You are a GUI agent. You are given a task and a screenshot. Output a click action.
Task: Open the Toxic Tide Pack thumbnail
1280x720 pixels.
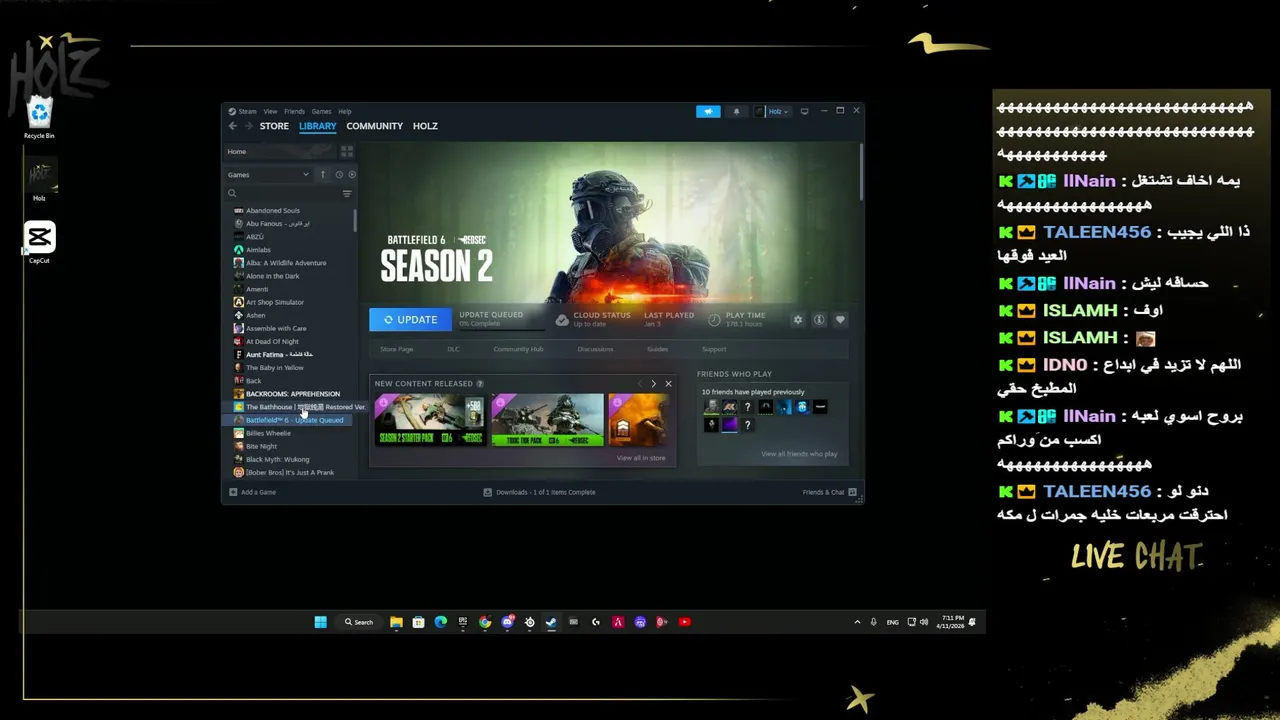tap(547, 420)
